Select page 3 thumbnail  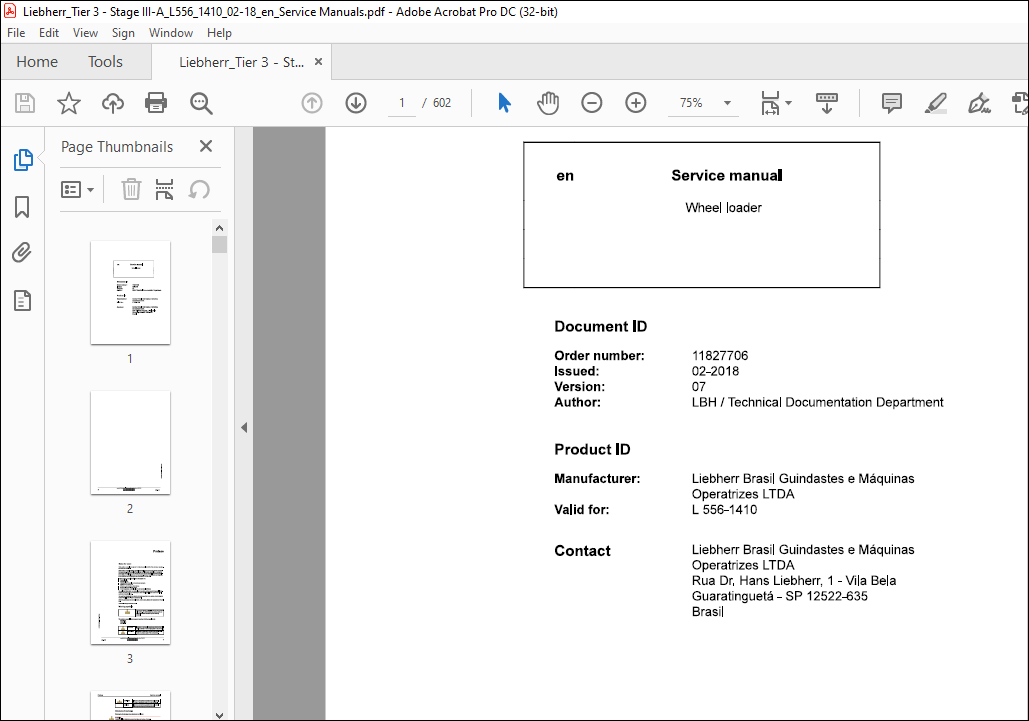pyautogui.click(x=130, y=592)
